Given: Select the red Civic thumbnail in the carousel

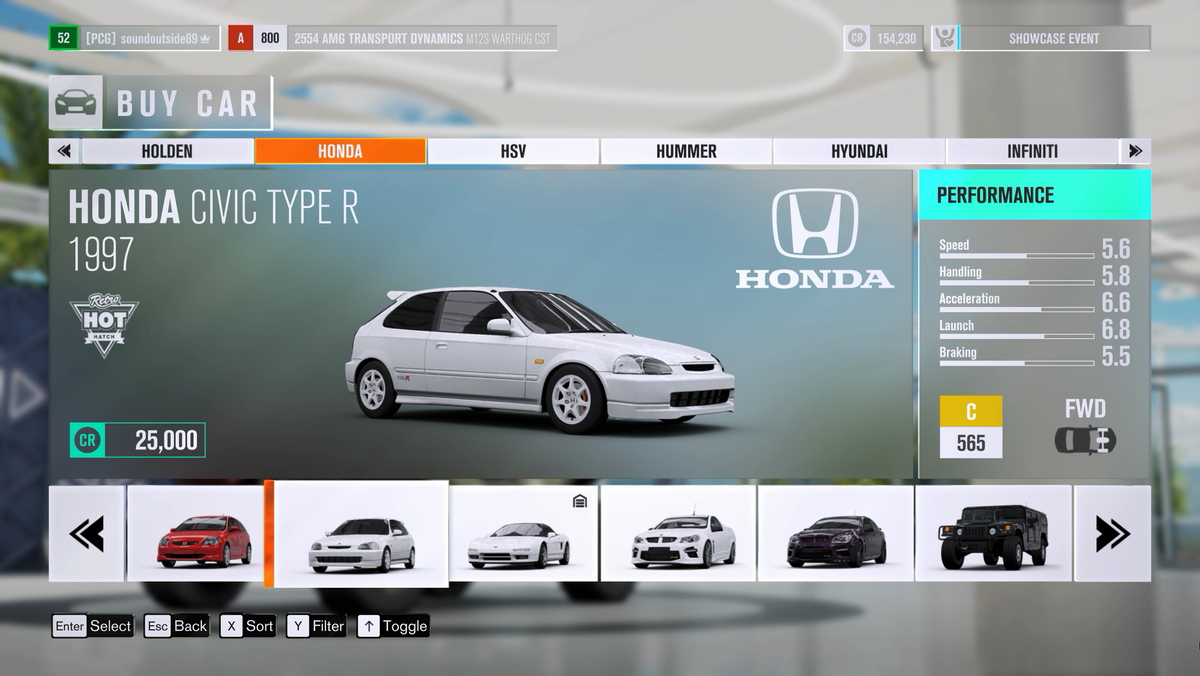Looking at the screenshot, I should pos(197,533).
